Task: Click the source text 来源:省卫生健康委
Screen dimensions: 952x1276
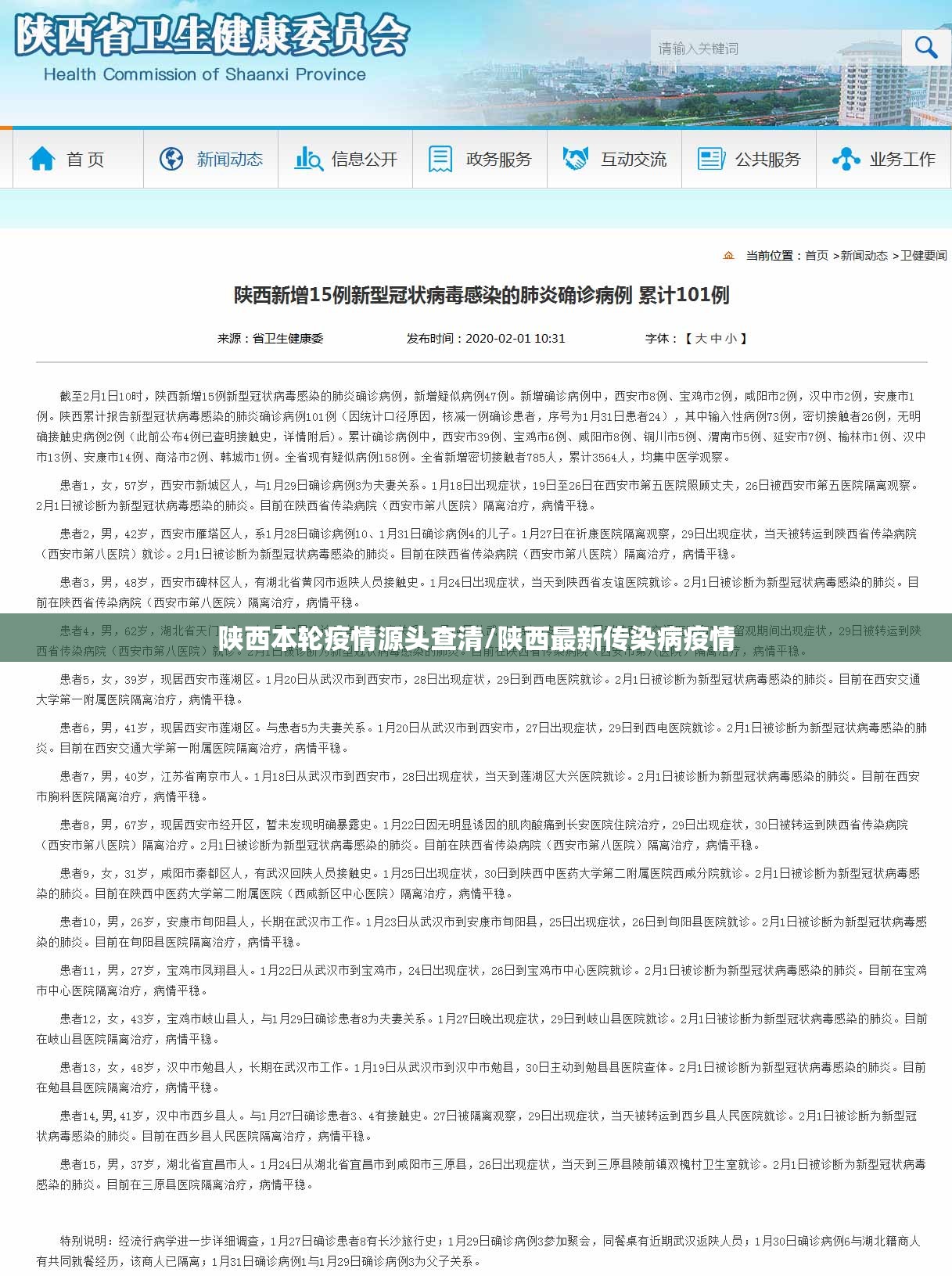Action: tap(271, 339)
